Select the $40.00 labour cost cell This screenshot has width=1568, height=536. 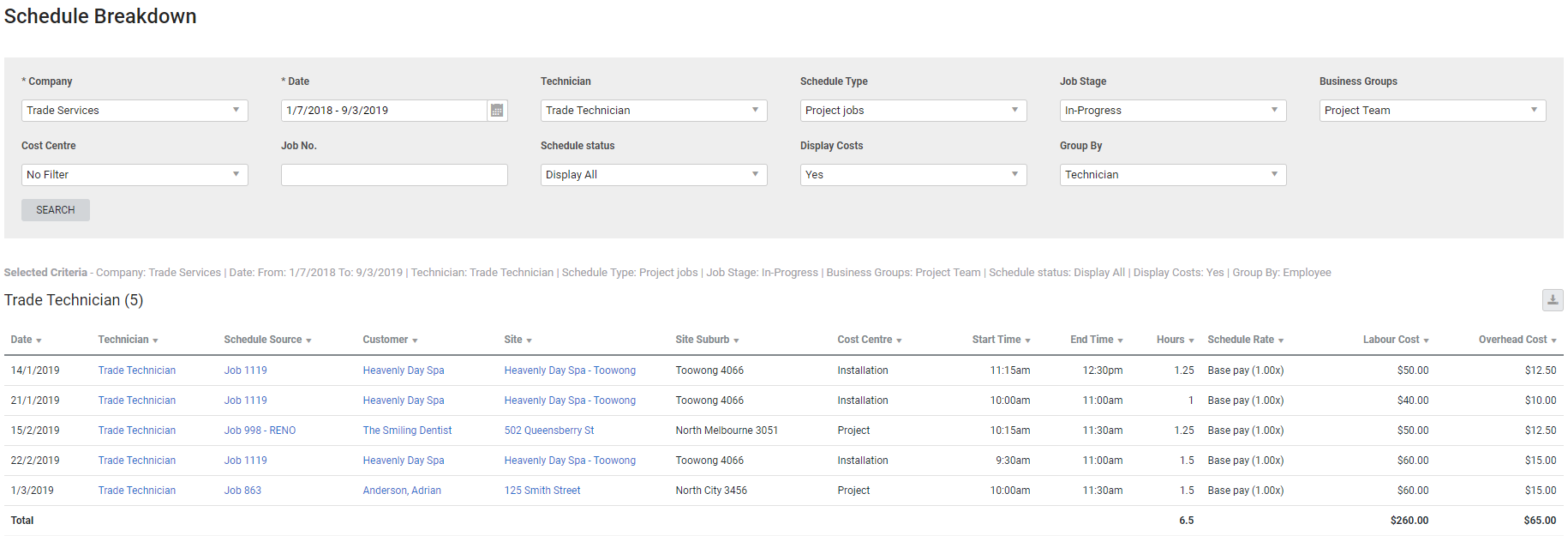pyautogui.click(x=1413, y=400)
